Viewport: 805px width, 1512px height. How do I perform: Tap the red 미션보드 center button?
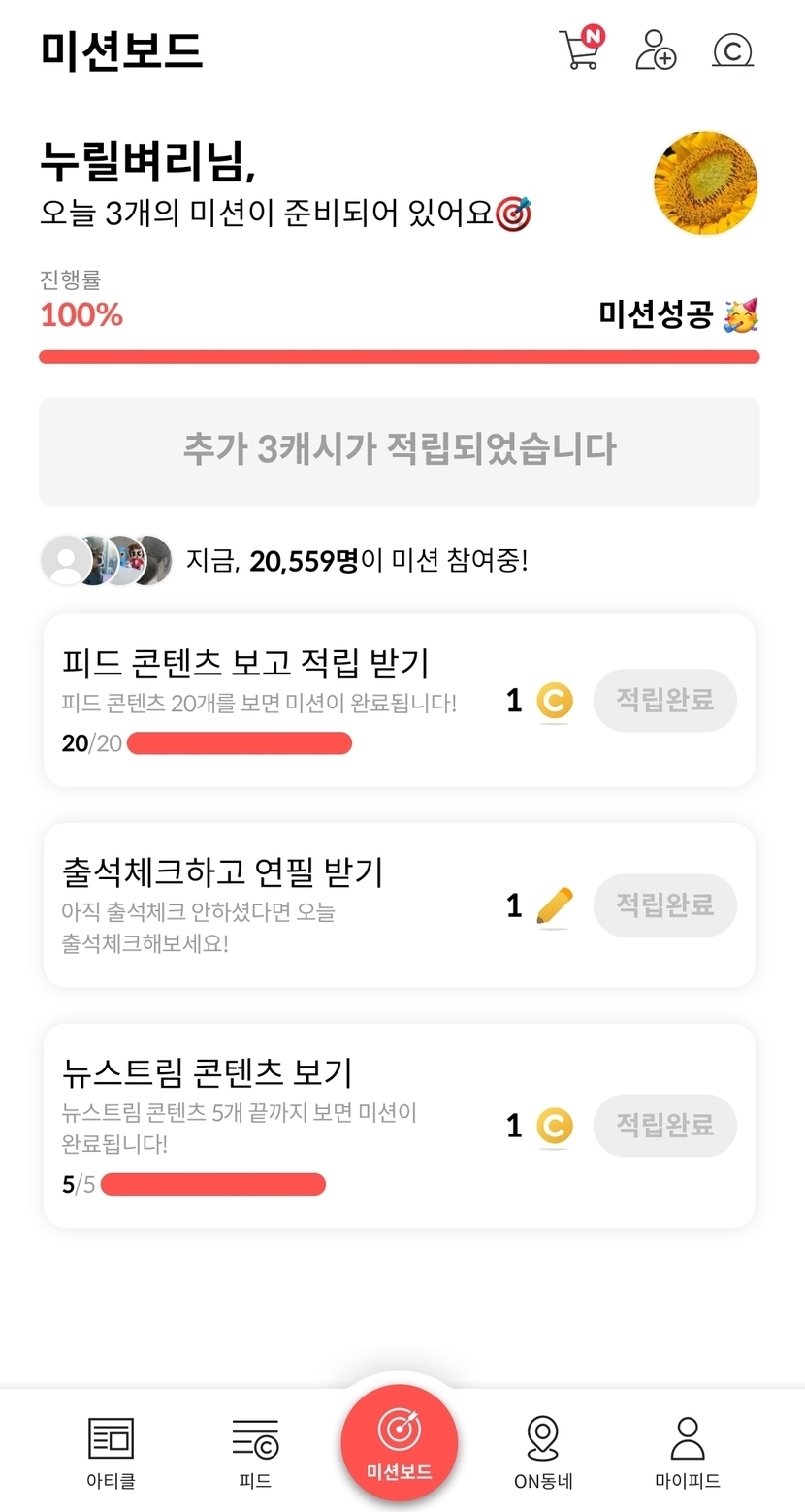[399, 1443]
